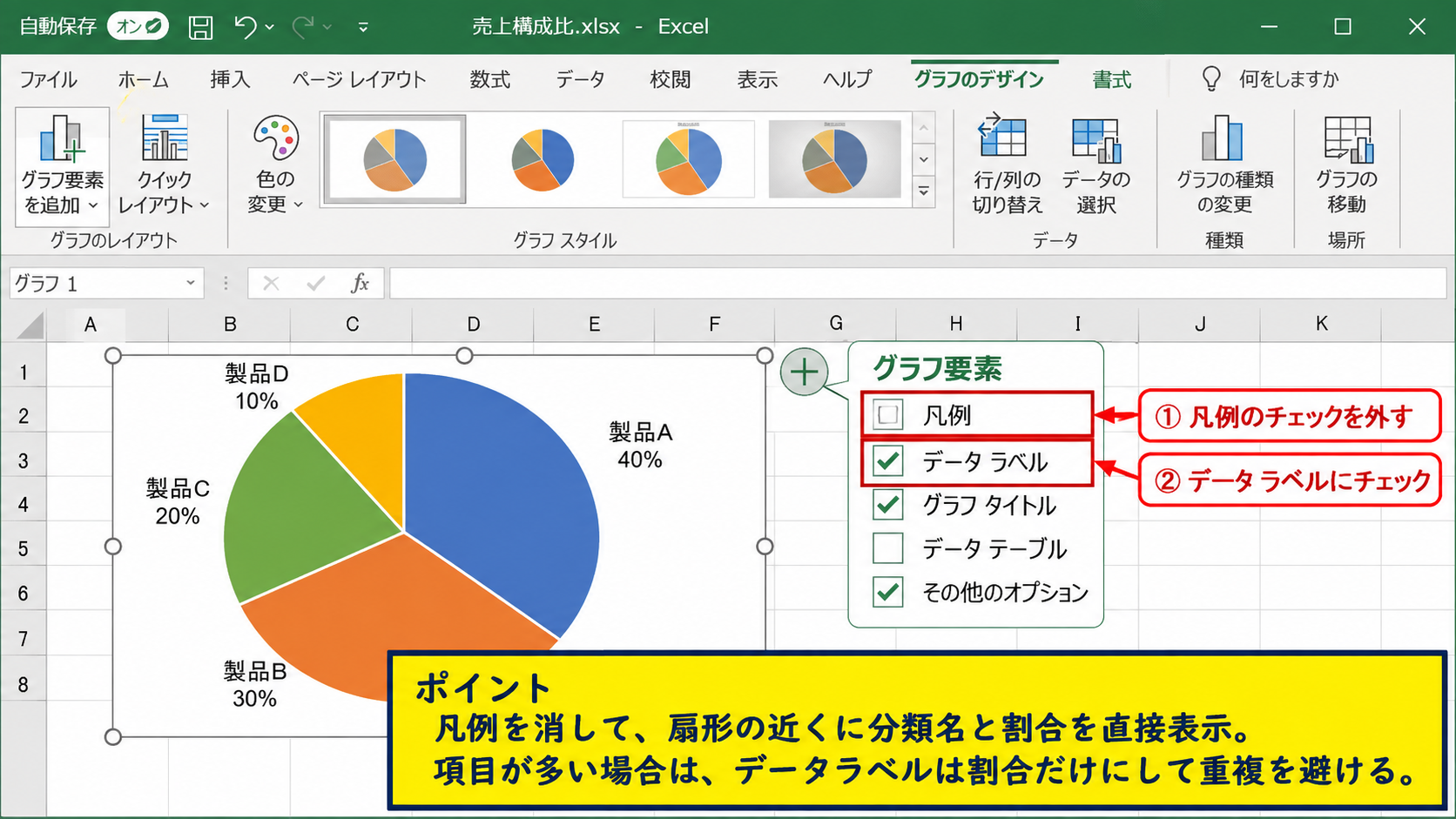Select the dark gray background chart style
Viewport: 1456px width, 819px height.
pos(835,159)
